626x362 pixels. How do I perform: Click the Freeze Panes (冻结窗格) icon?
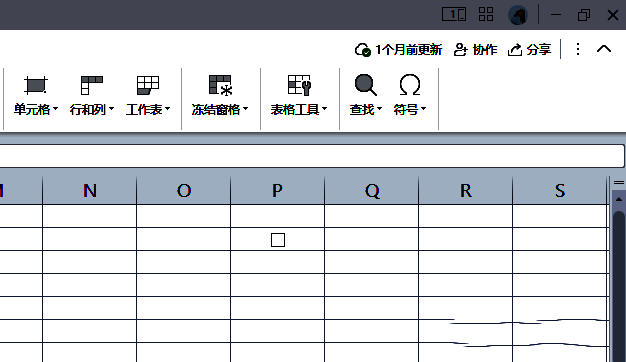click(x=220, y=85)
